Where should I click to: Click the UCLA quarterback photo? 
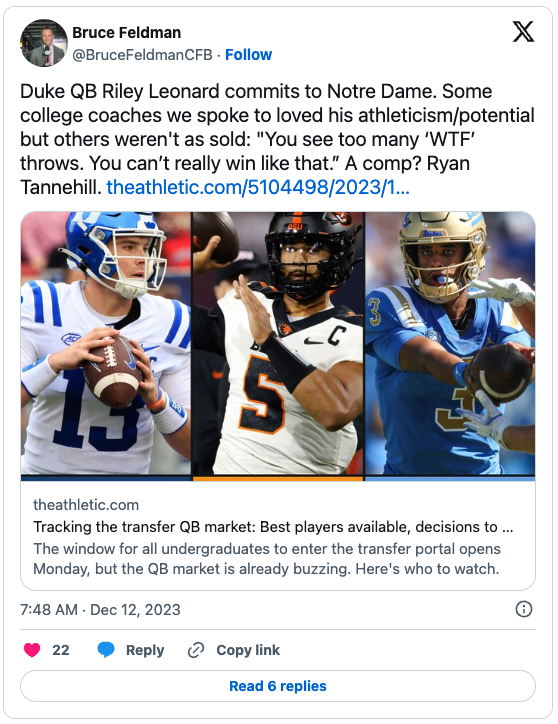[x=450, y=343]
